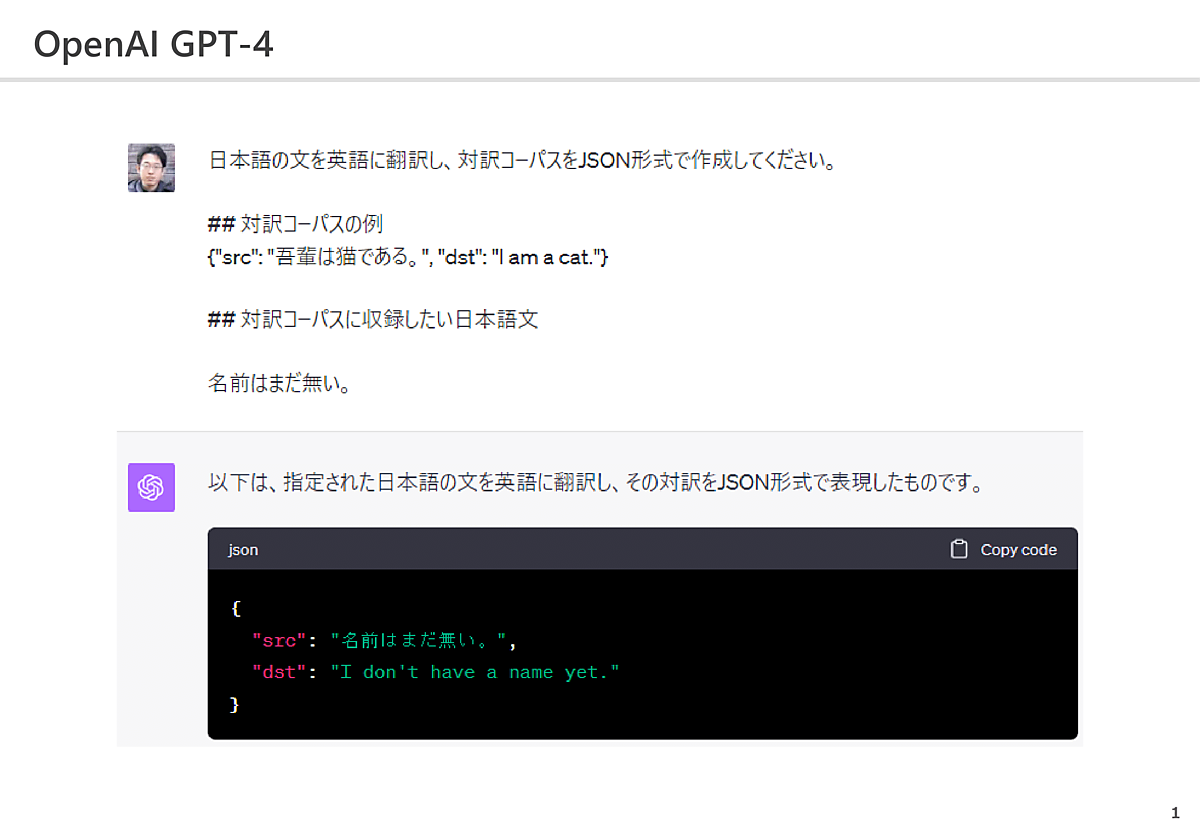
Task: Click the first prompt line mentioning JSON形式
Action: pos(521,160)
